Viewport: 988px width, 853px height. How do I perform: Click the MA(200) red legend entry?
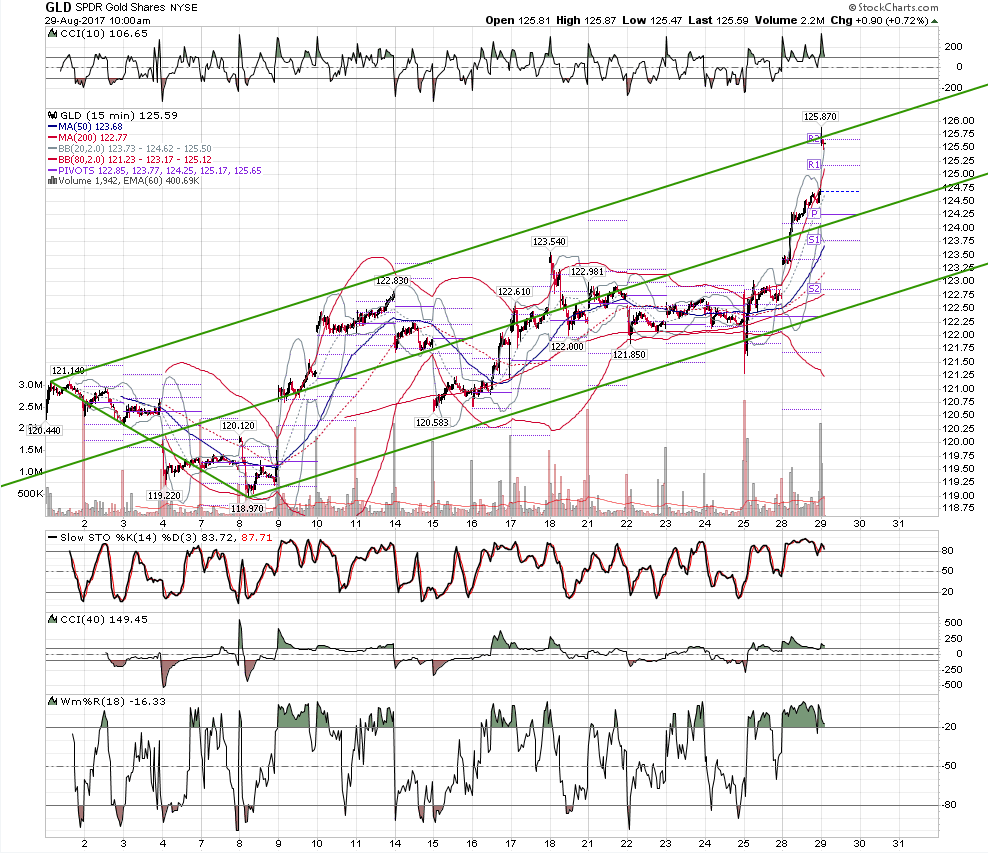(88, 137)
